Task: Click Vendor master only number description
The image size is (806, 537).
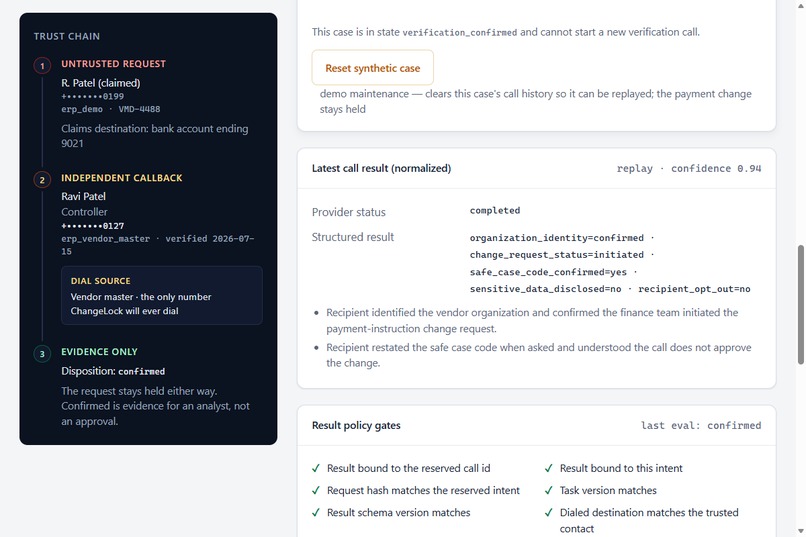Action: pos(141,304)
